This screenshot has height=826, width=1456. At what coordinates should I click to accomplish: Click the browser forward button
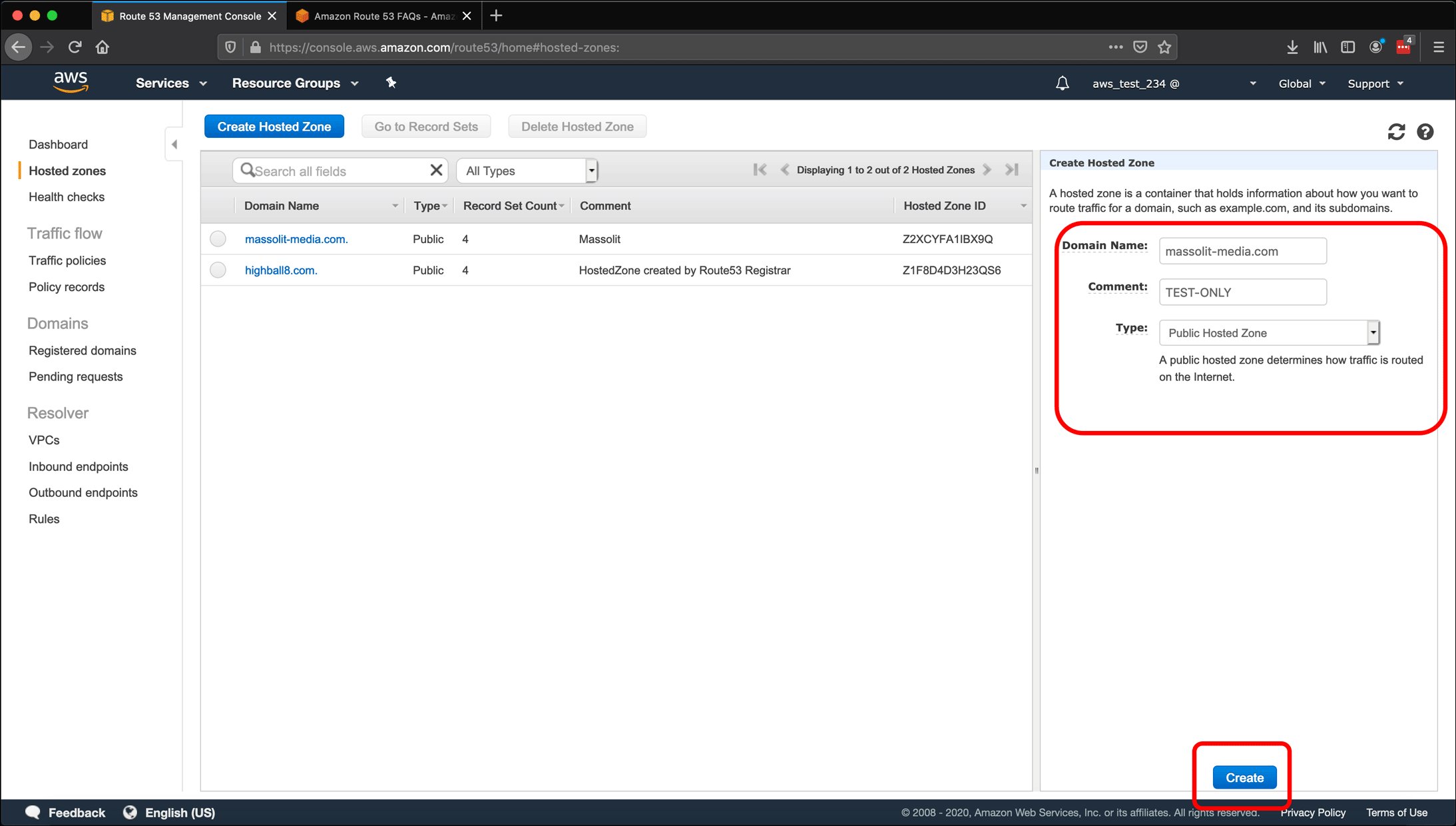pos(47,47)
